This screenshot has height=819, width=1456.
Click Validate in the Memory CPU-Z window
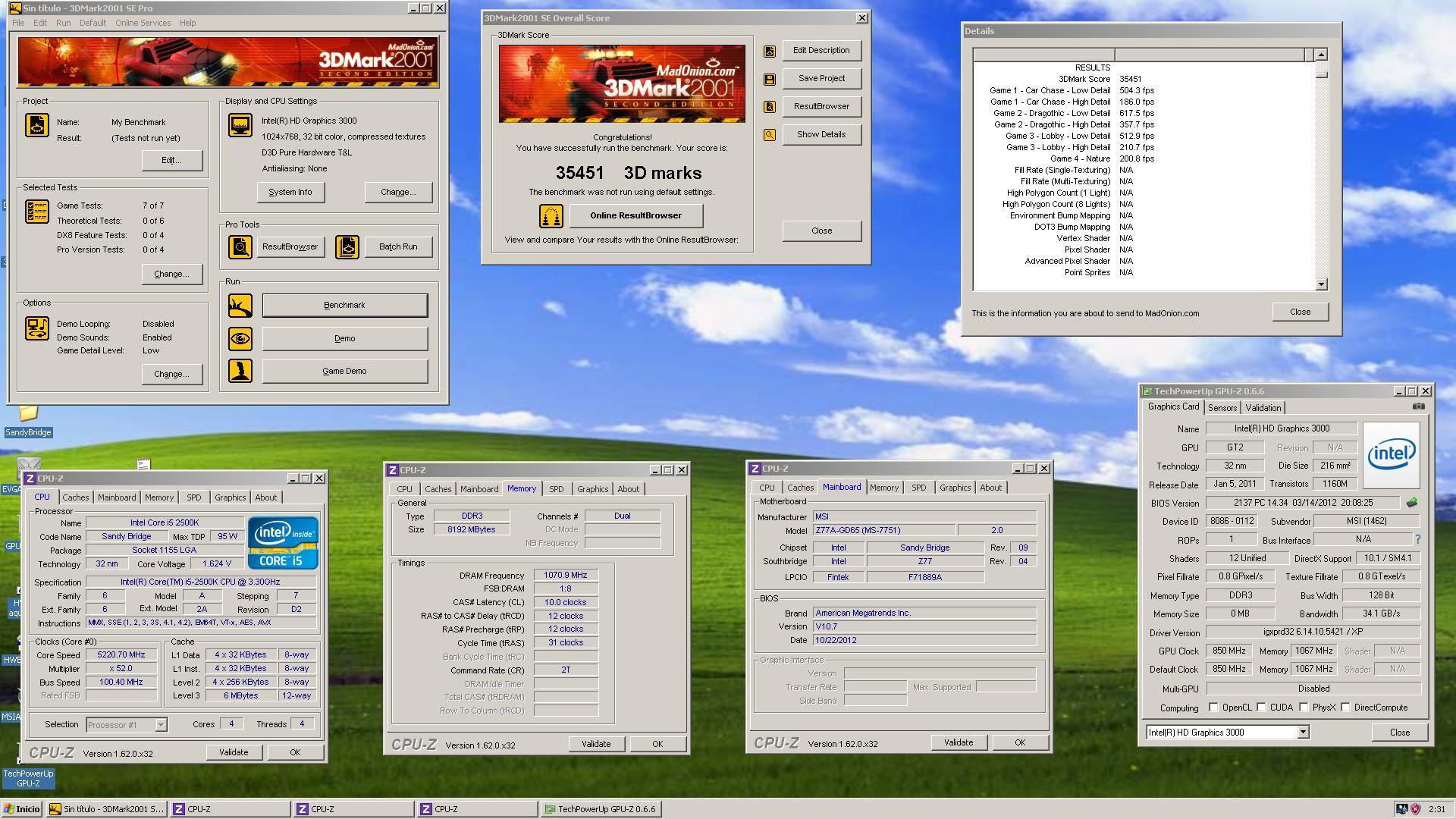click(x=595, y=744)
